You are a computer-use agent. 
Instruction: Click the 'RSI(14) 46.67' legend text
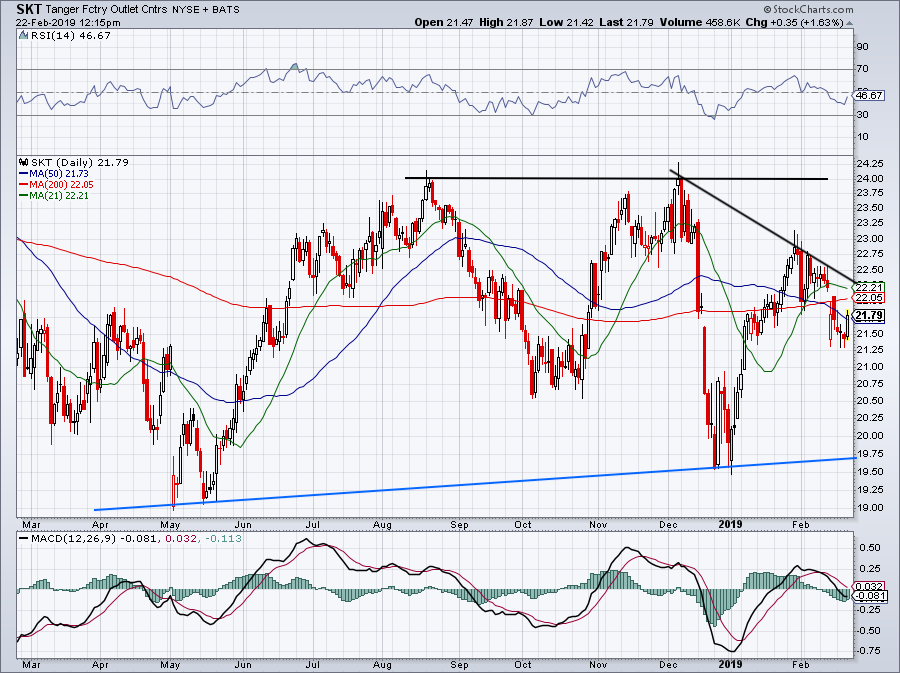pos(71,36)
